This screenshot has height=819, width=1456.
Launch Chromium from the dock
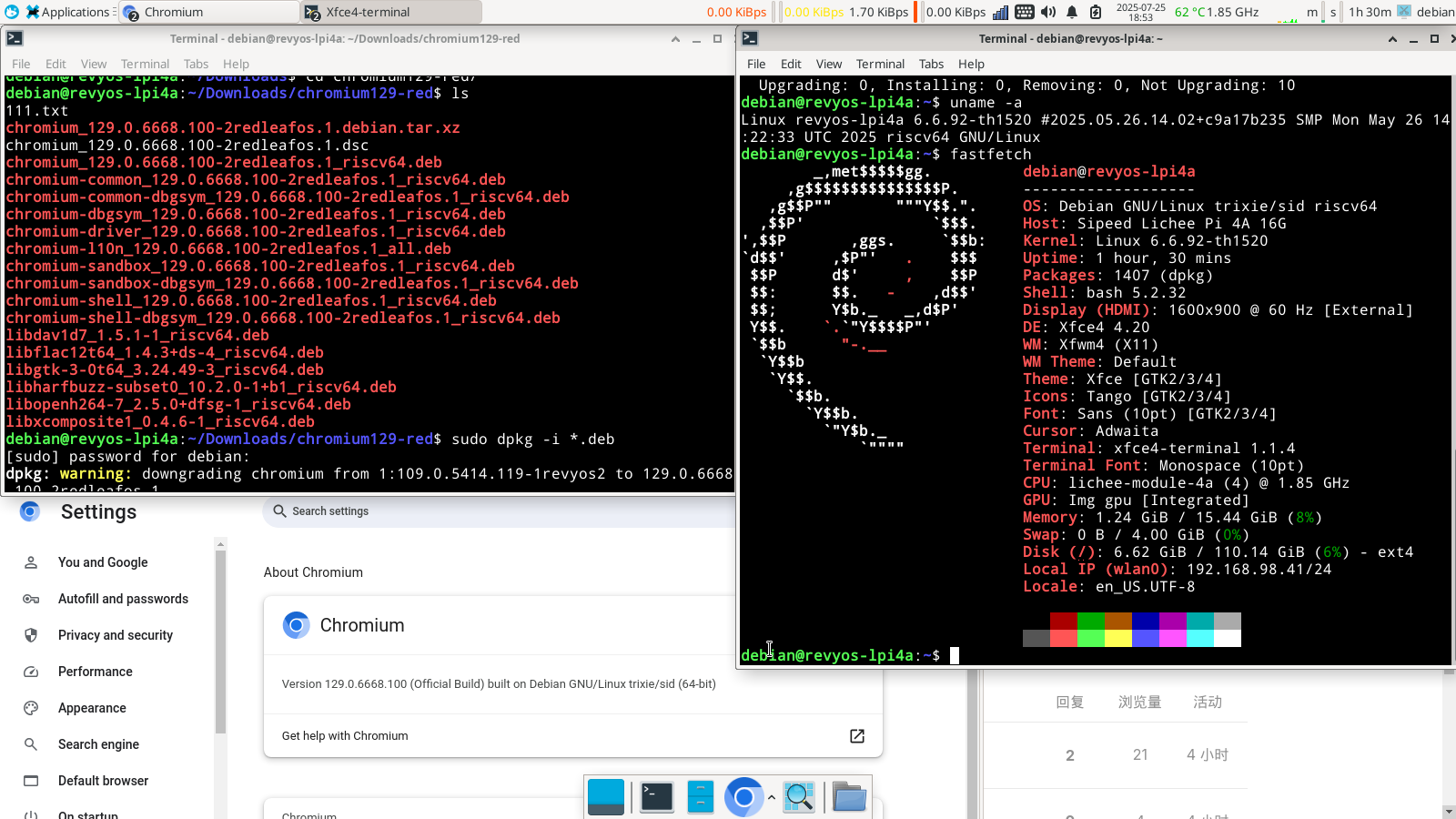[743, 797]
